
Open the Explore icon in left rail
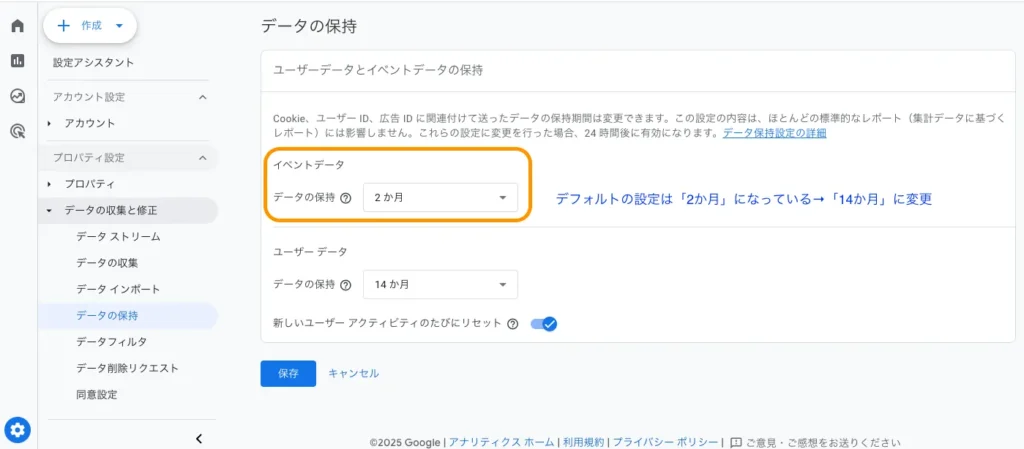17,96
